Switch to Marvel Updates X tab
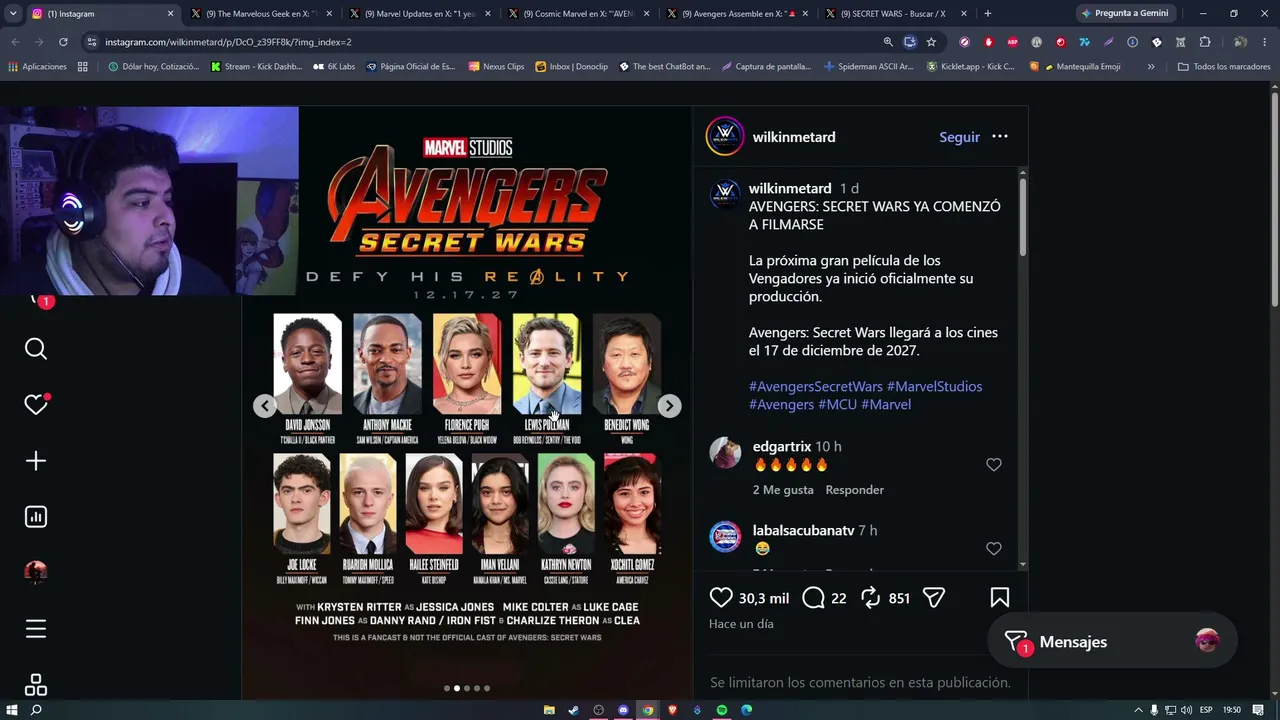This screenshot has width=1280, height=720. click(420, 14)
